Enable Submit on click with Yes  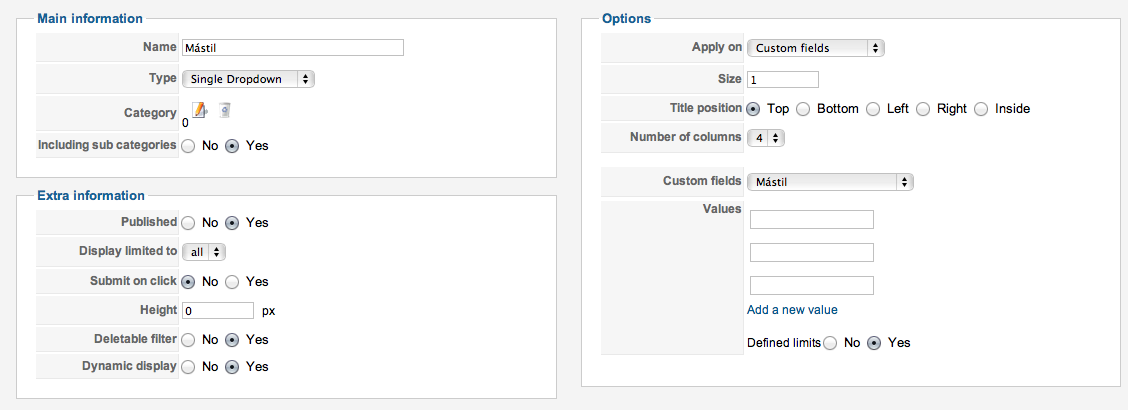[233, 282]
